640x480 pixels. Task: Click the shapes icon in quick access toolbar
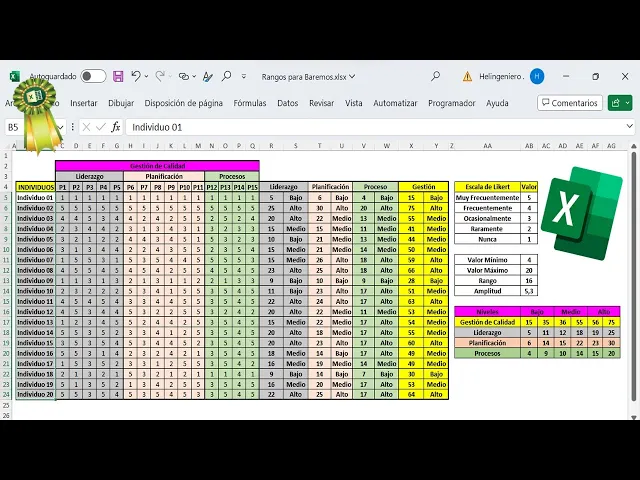[184, 76]
